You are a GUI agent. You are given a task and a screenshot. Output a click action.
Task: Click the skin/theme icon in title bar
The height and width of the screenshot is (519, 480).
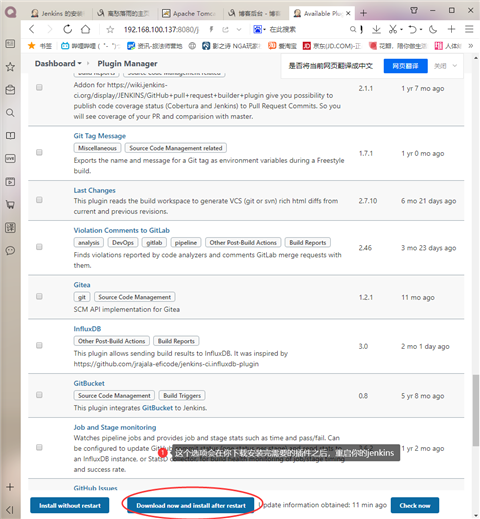(414, 10)
